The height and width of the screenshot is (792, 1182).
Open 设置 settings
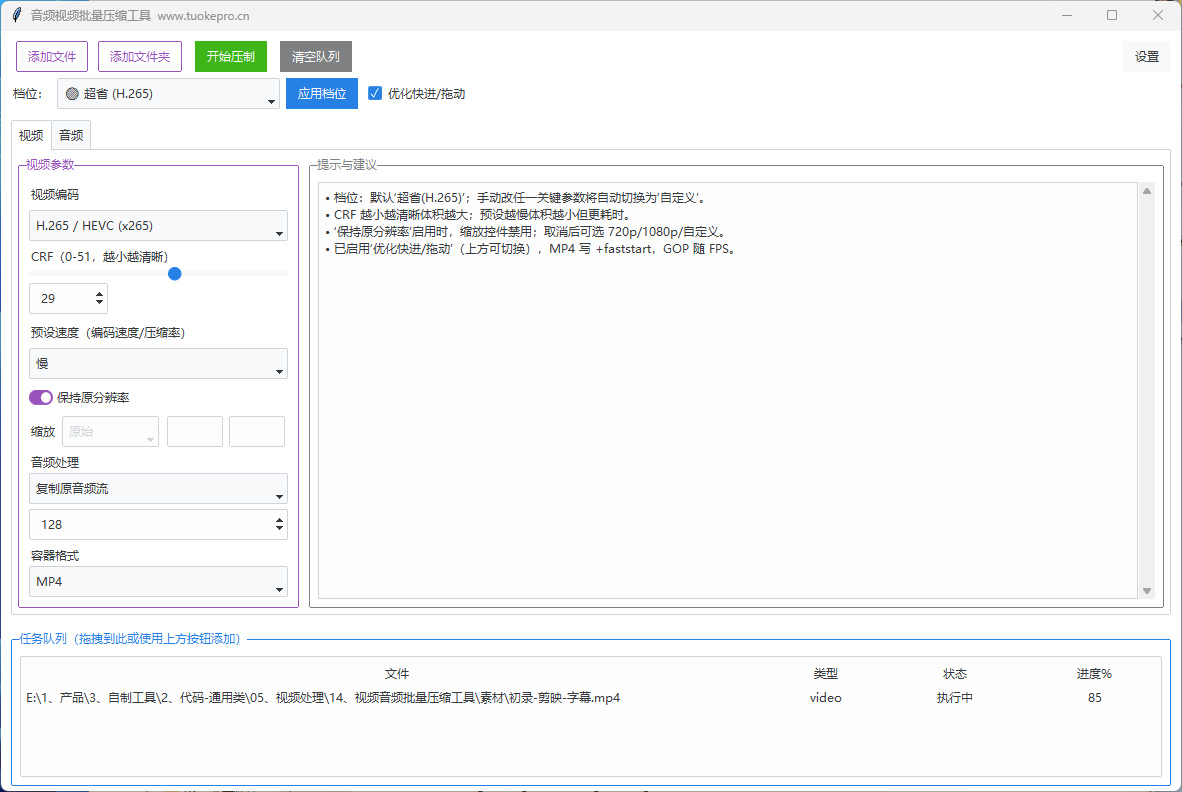pyautogui.click(x=1146, y=57)
